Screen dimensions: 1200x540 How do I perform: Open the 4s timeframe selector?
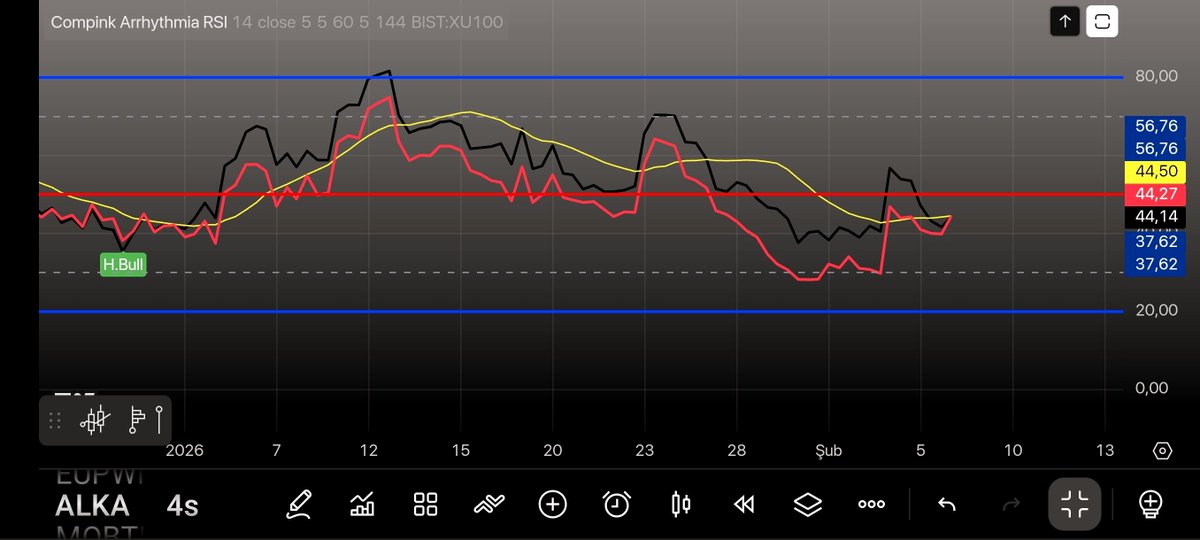tap(182, 506)
